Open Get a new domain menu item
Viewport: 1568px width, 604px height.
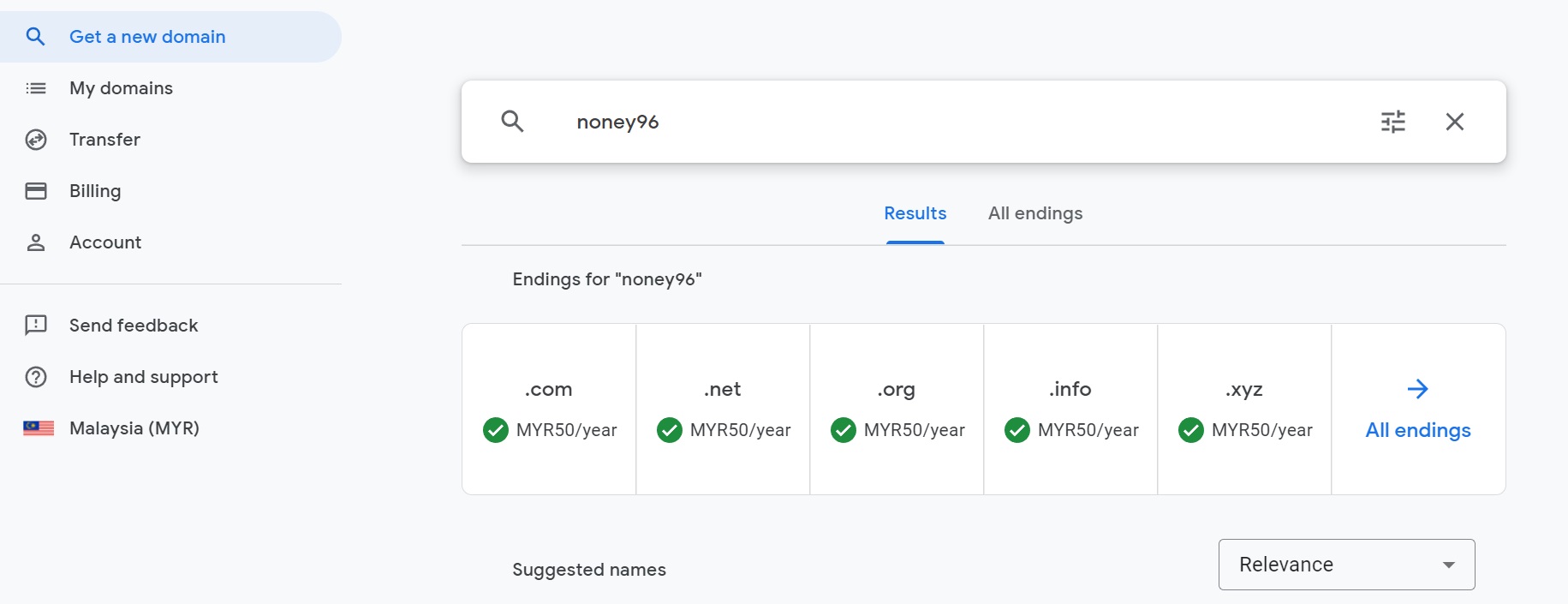click(147, 37)
